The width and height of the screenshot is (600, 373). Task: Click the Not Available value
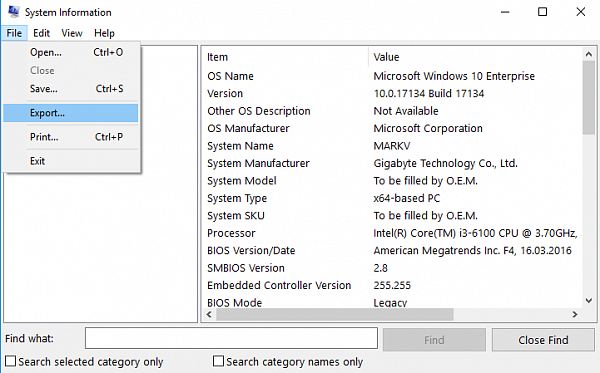click(406, 111)
